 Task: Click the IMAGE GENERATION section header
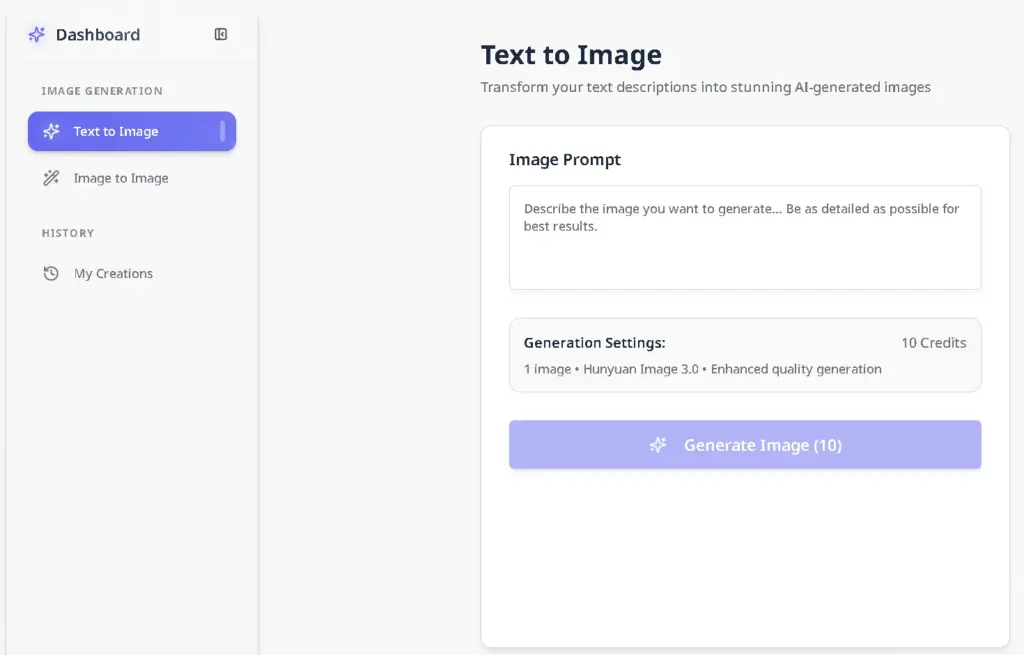click(102, 91)
